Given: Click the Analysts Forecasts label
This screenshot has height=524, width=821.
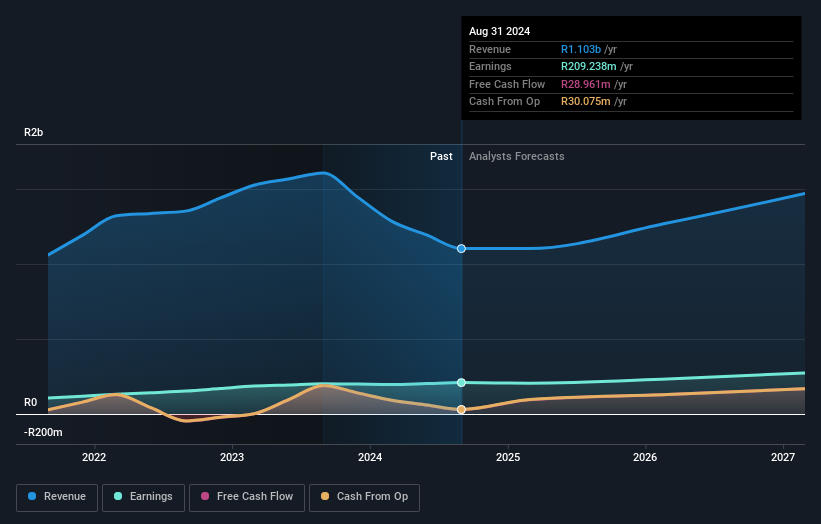Looking at the screenshot, I should tap(517, 157).
